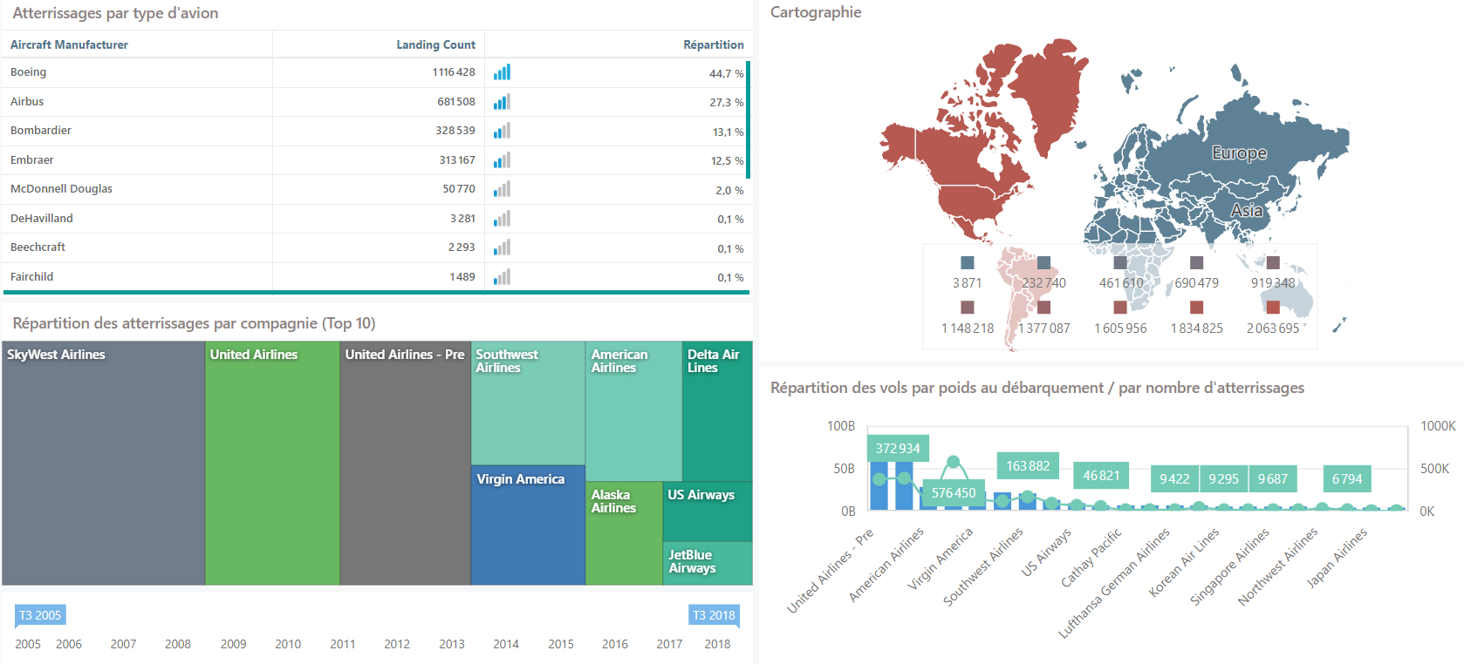This screenshot has height=664, width=1464.
Task: Select the US Airways treemap tile
Action: click(708, 512)
